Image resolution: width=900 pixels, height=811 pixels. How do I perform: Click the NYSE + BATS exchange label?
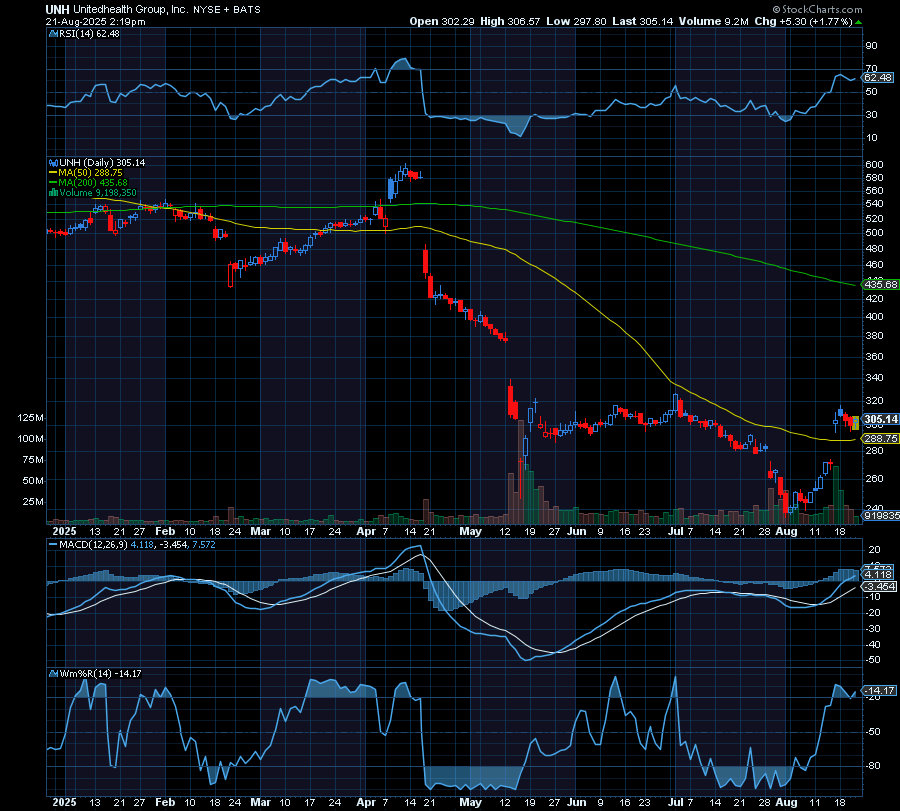(x=227, y=10)
